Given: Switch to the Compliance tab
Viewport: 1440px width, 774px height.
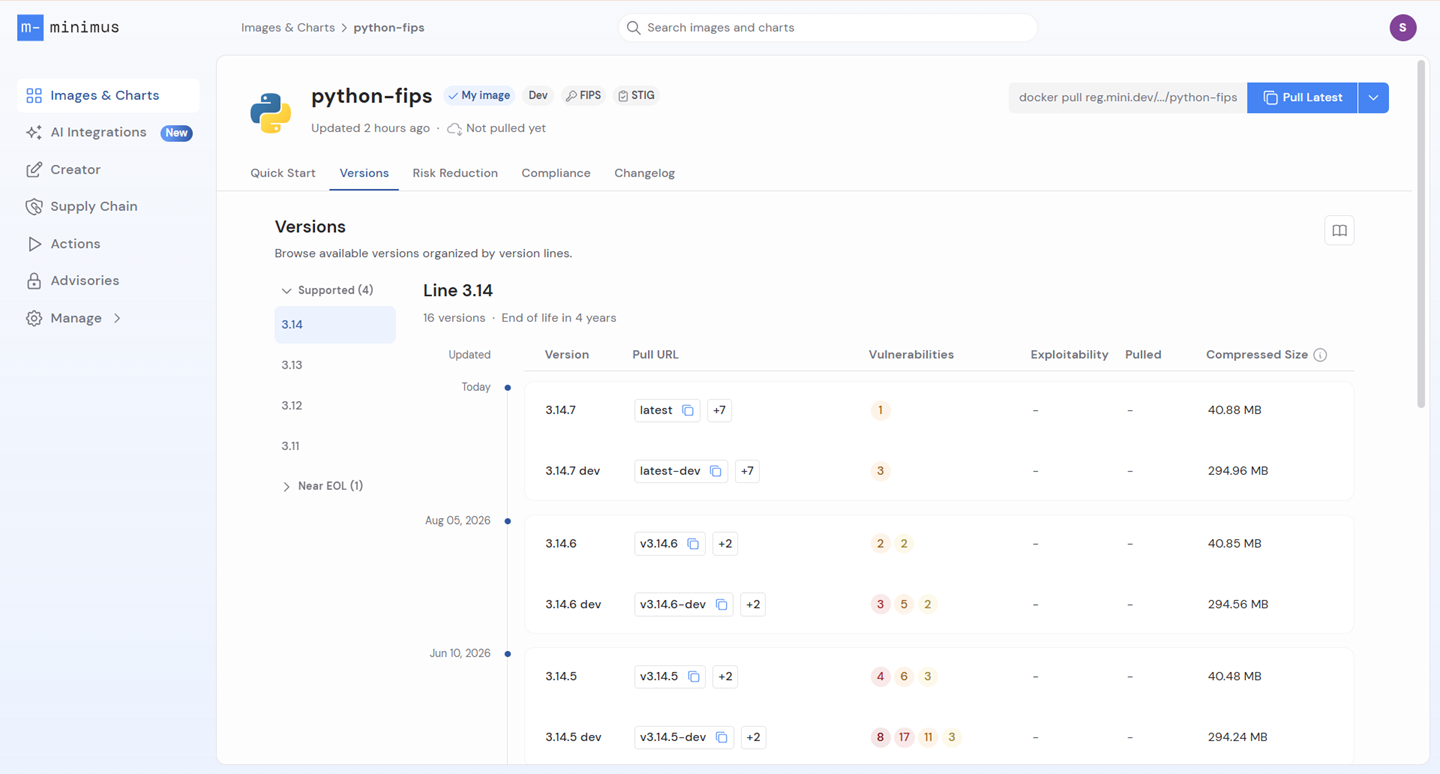Looking at the screenshot, I should click(x=556, y=173).
